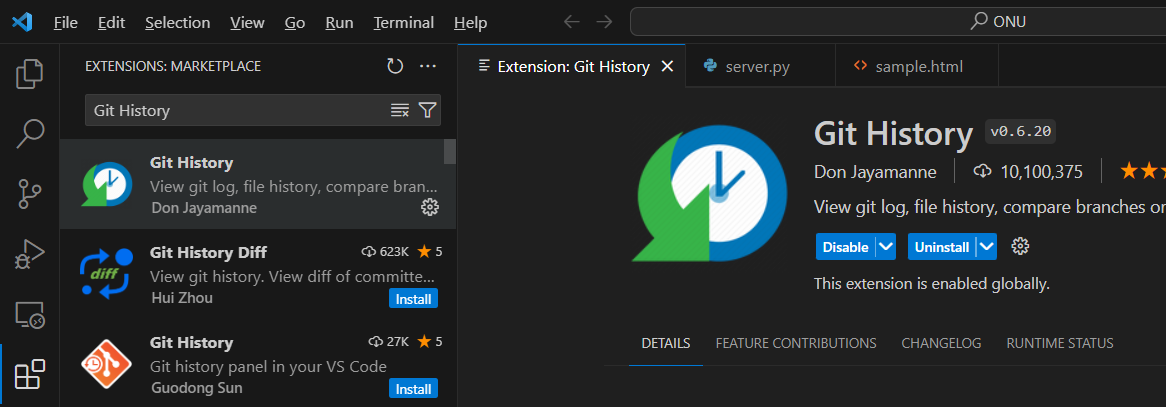Open the Run and Debug view
Viewport: 1166px width, 407px height.
click(30, 254)
